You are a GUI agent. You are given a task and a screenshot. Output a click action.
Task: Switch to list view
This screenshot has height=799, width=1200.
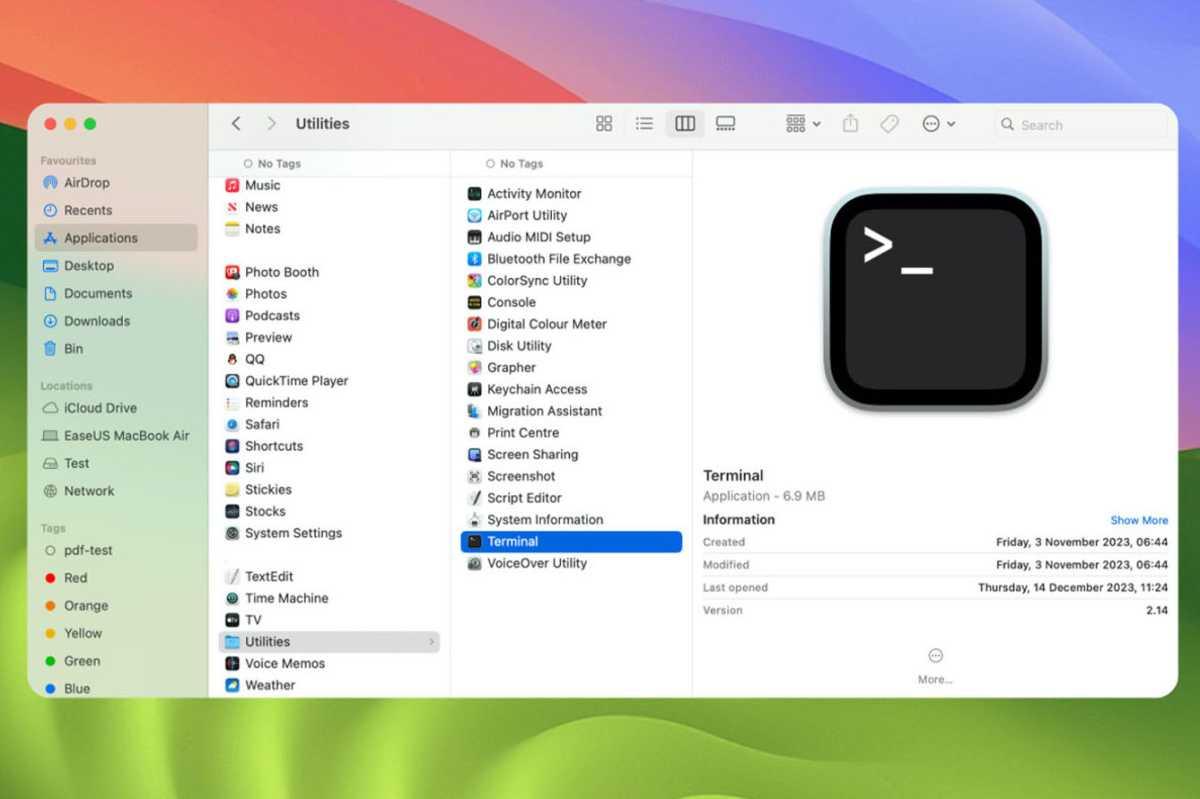(645, 124)
